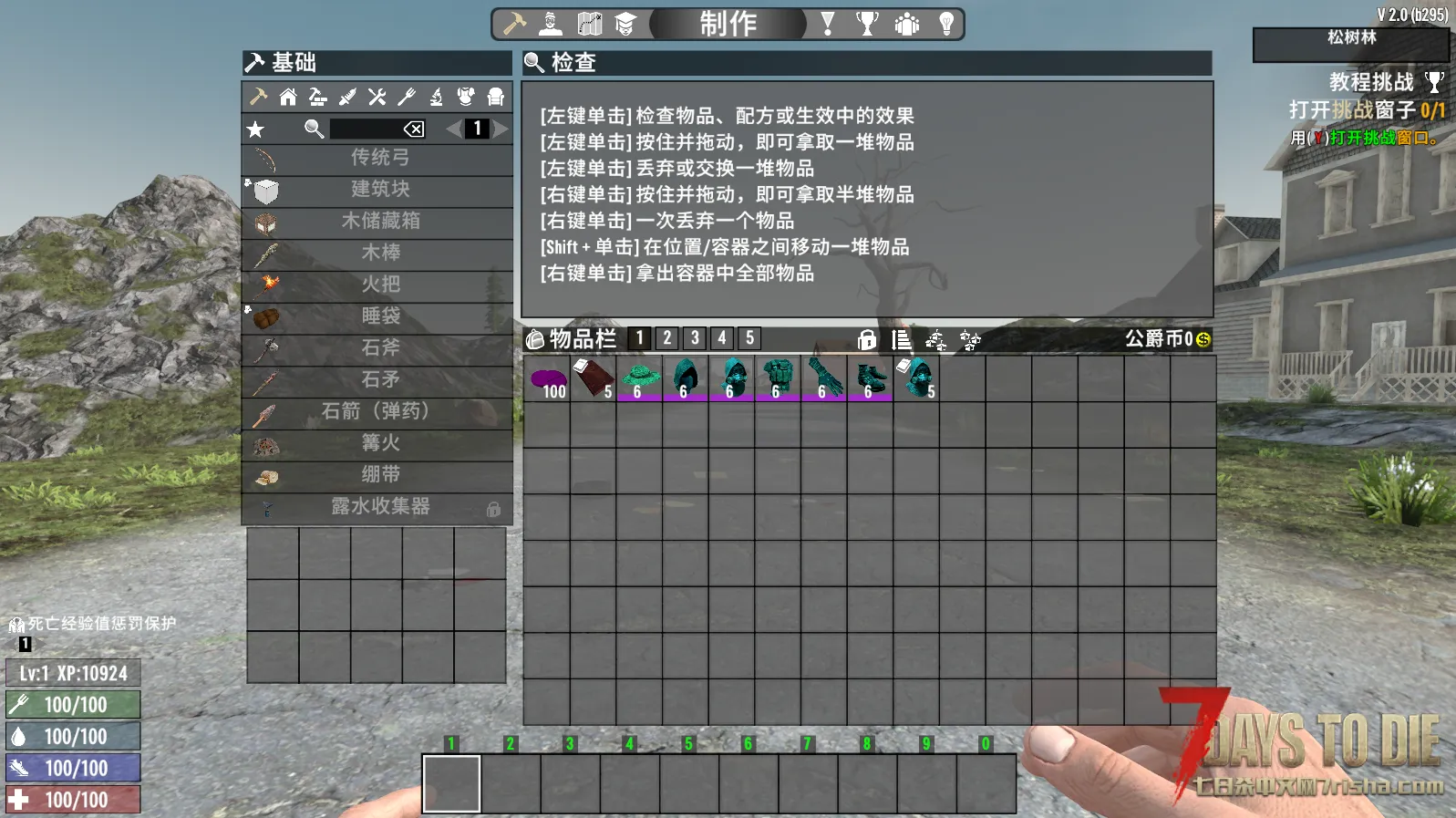The width and height of the screenshot is (1456, 818).
Task: Click the 死亡经验值惩罚保护 buff icon
Action: click(16, 625)
